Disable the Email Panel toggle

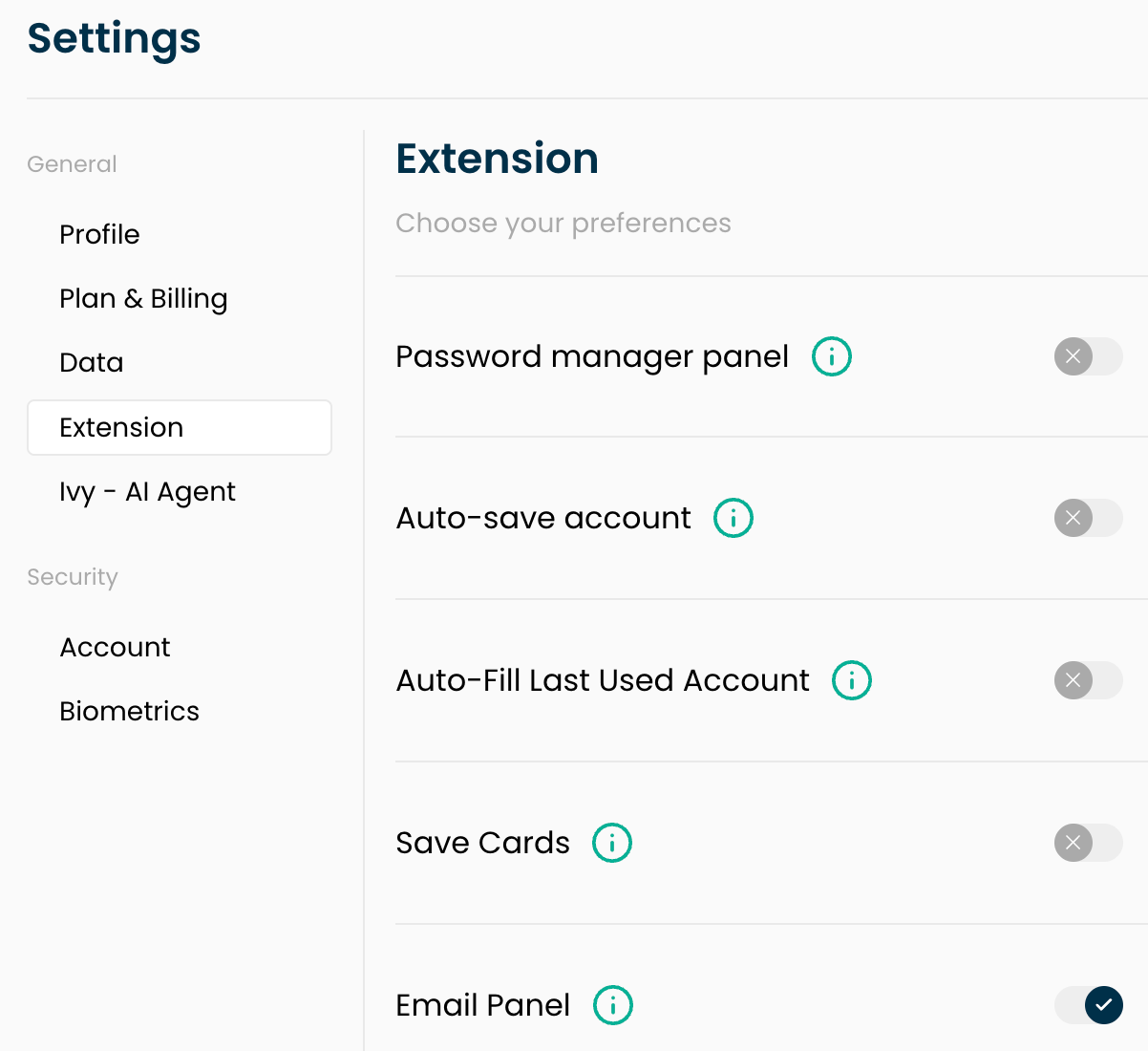(x=1088, y=1005)
